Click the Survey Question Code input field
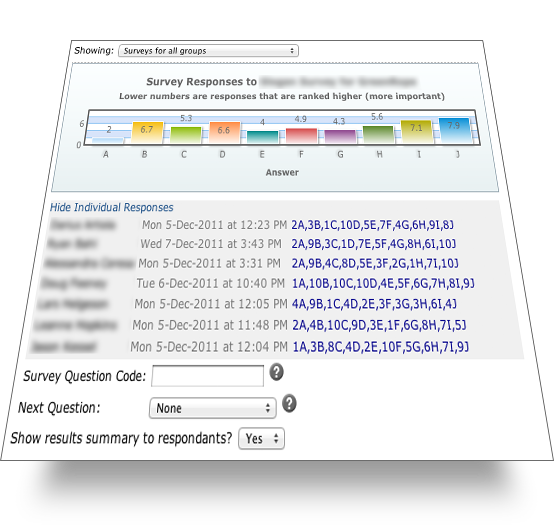The height and width of the screenshot is (526, 556). [207, 376]
